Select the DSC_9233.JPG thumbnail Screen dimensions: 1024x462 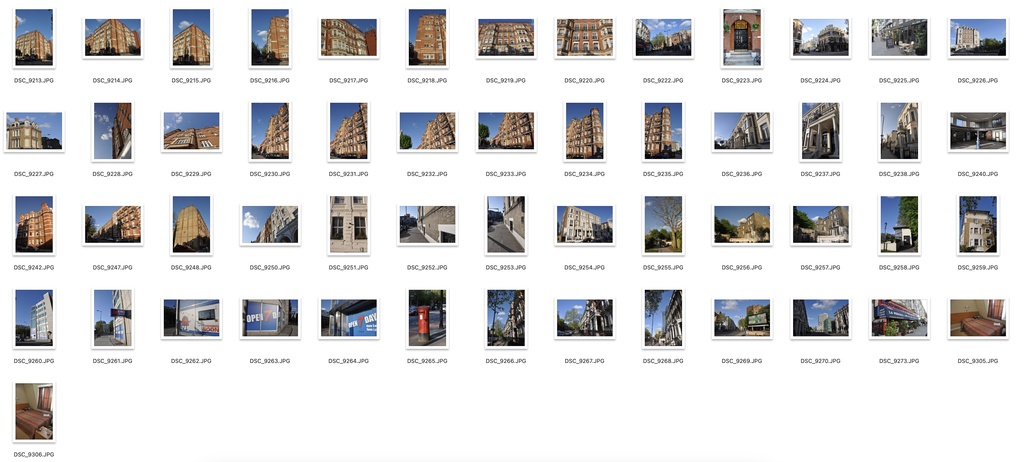click(x=506, y=131)
